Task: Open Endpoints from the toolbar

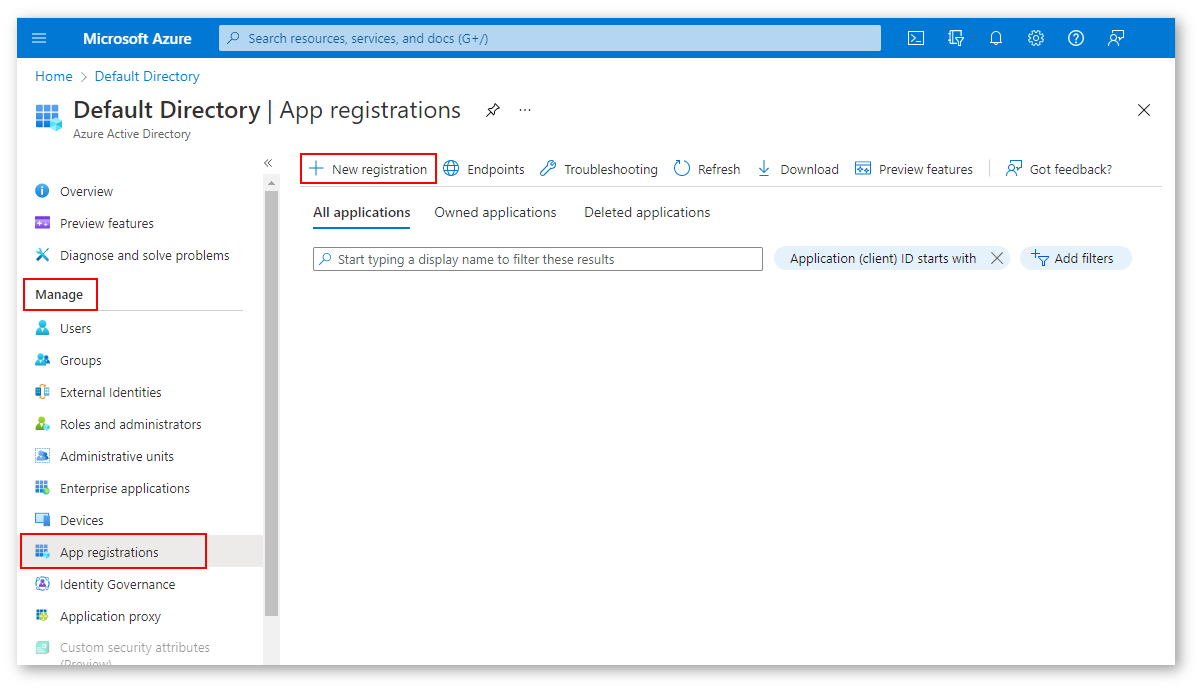Action: pos(484,169)
